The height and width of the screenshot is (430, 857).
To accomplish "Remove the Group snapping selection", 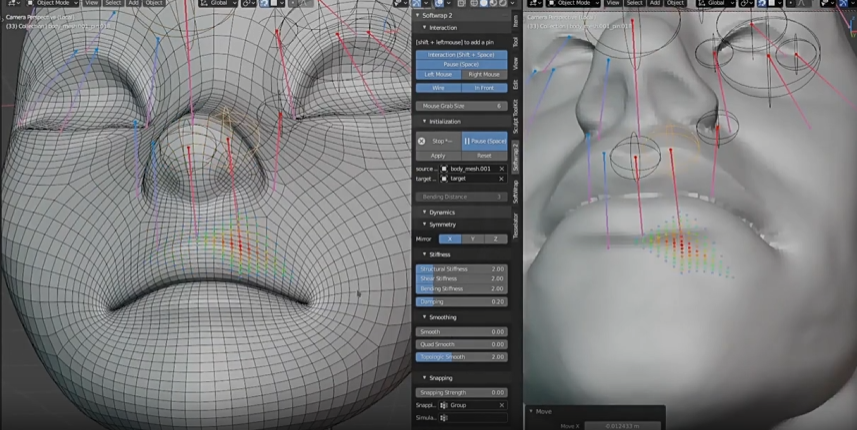I will click(x=501, y=405).
